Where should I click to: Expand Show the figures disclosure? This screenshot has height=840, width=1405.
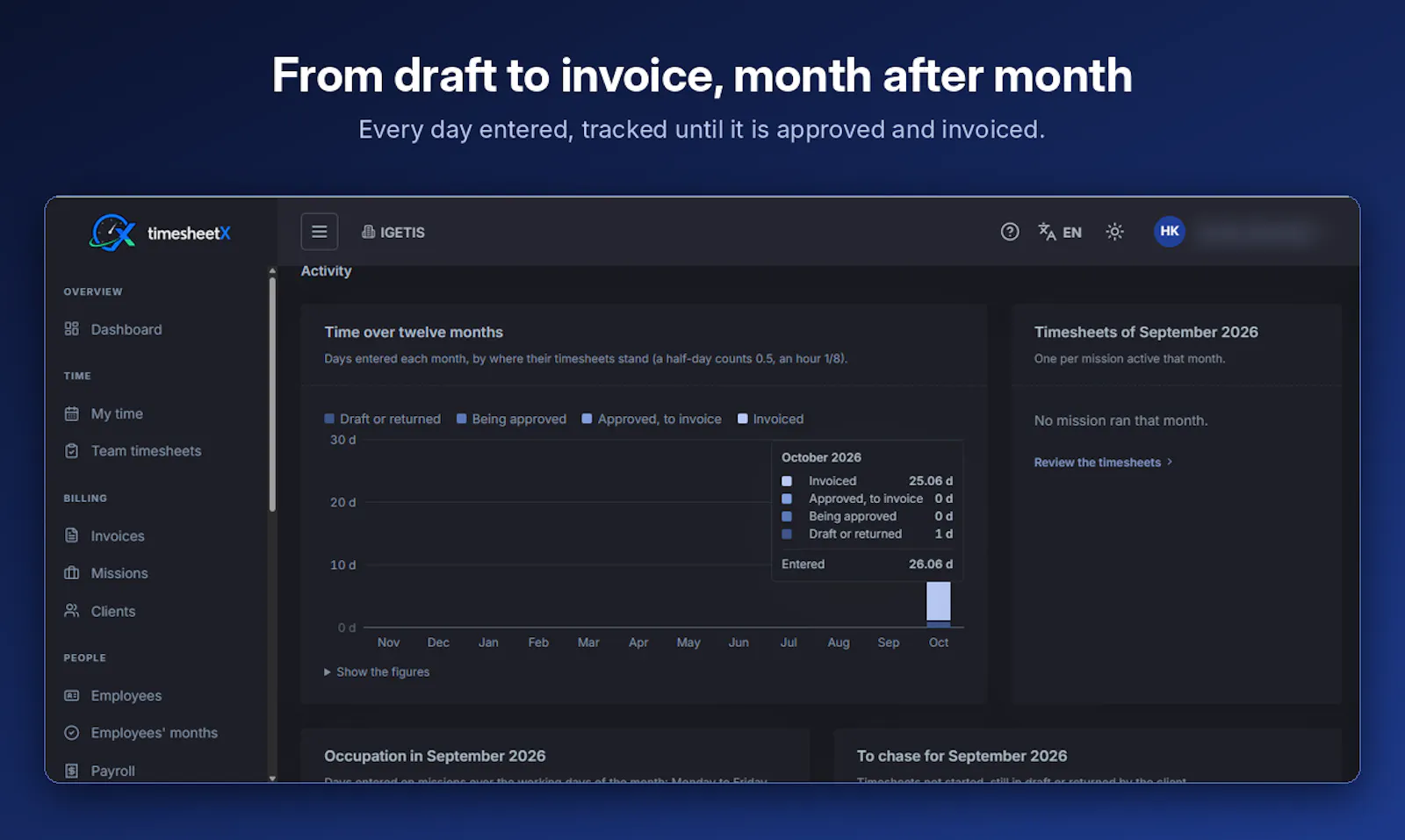[377, 671]
